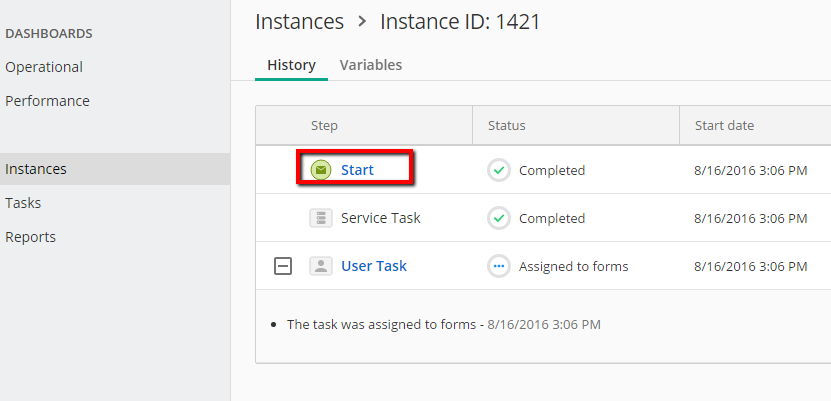Image resolution: width=831 pixels, height=401 pixels.
Task: Click the Start date column header
Action: [724, 126]
